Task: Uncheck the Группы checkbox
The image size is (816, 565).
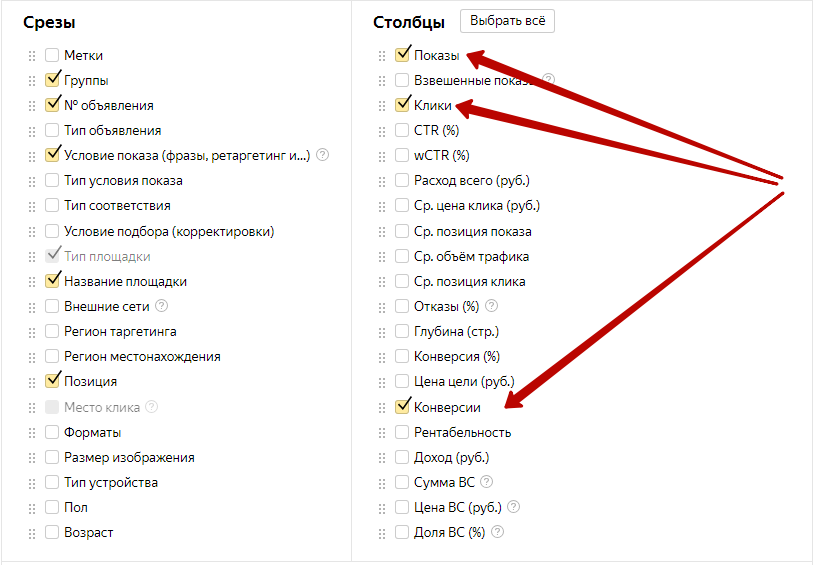Action: click(52, 80)
